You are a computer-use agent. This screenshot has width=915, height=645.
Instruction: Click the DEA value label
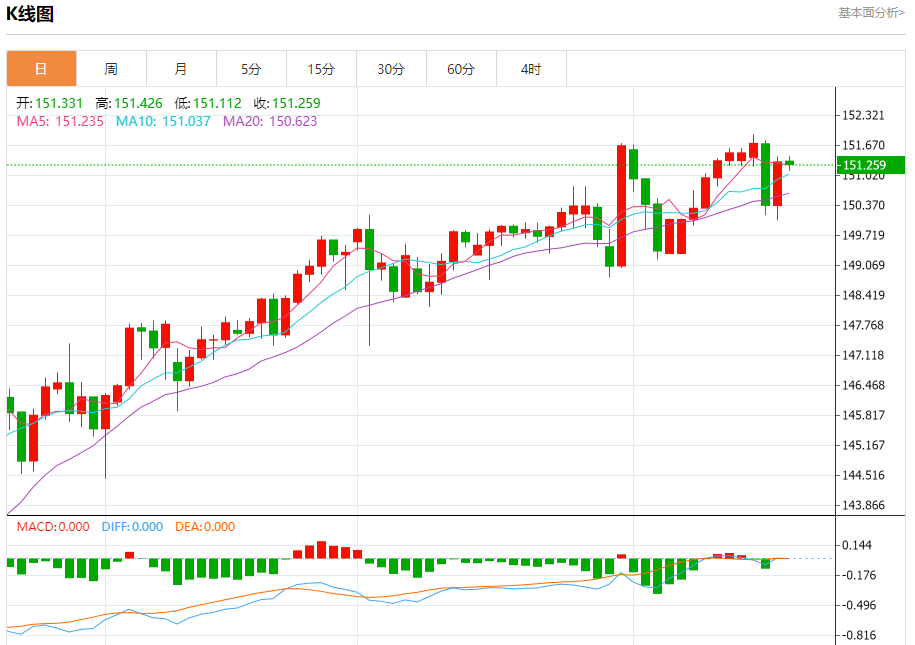[205, 527]
